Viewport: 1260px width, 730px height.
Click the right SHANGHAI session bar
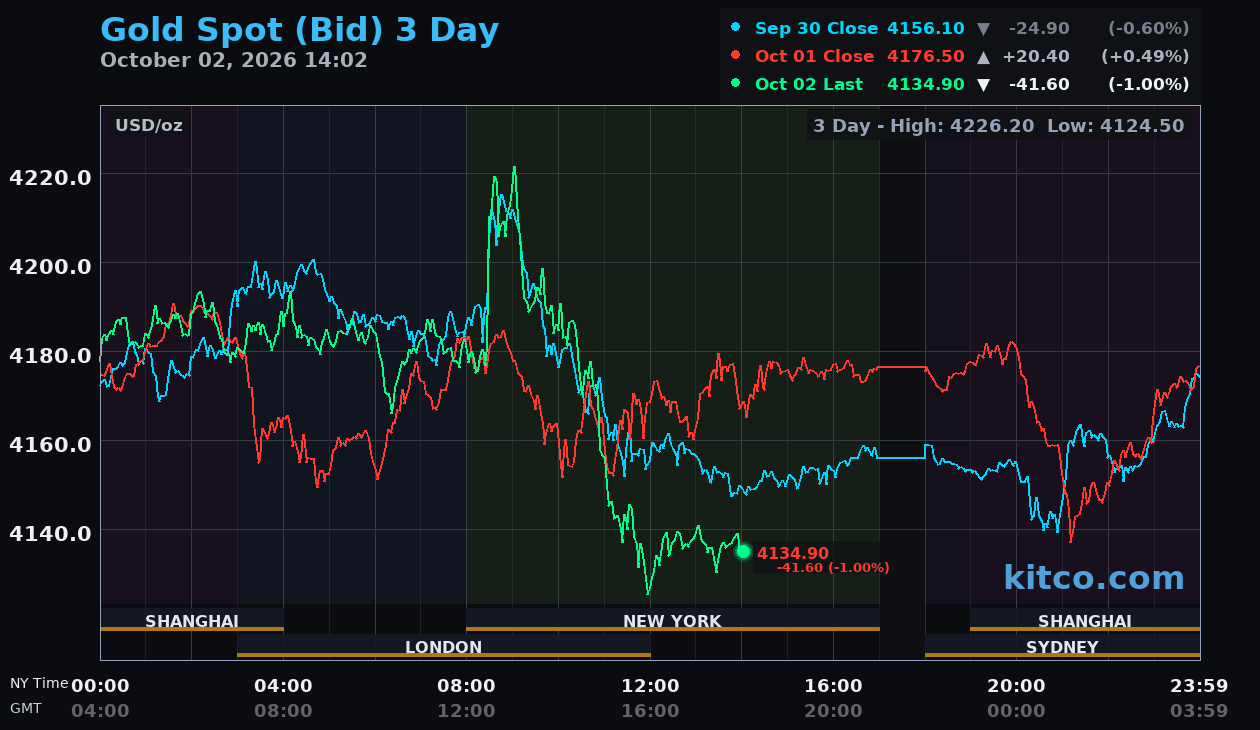click(1085, 620)
